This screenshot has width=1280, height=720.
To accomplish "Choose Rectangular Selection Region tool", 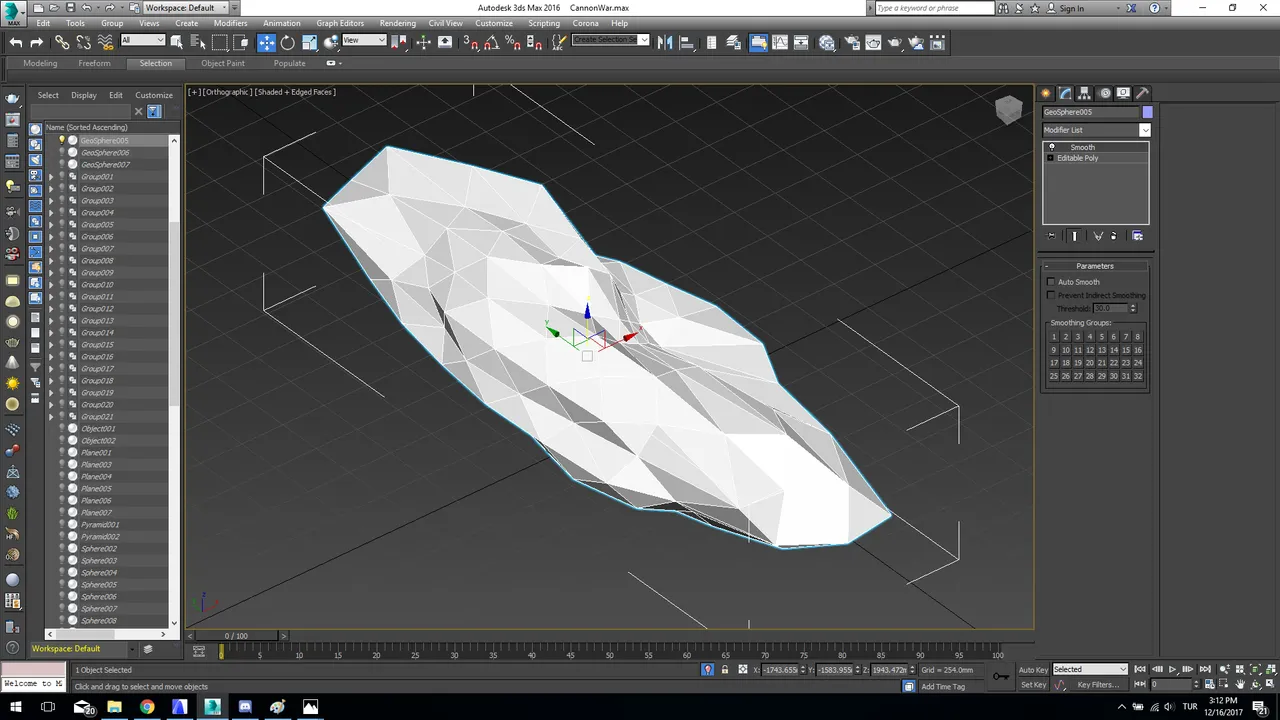I will 220,42.
